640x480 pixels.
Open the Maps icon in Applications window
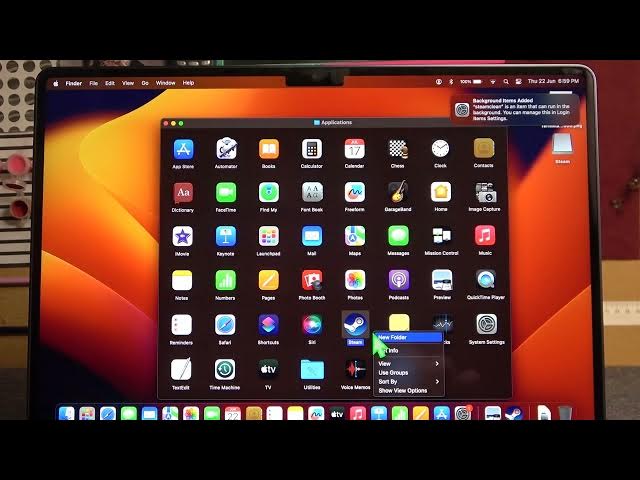point(355,236)
